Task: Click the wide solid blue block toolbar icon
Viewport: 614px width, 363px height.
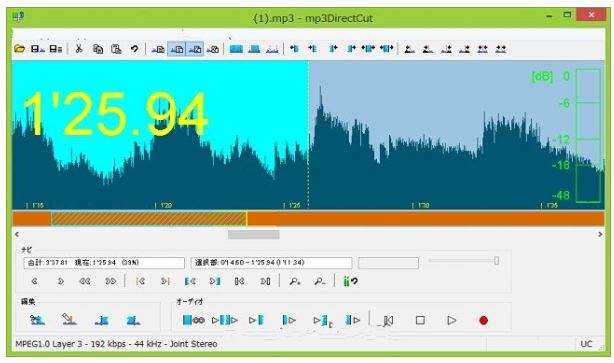Action: tap(236, 49)
